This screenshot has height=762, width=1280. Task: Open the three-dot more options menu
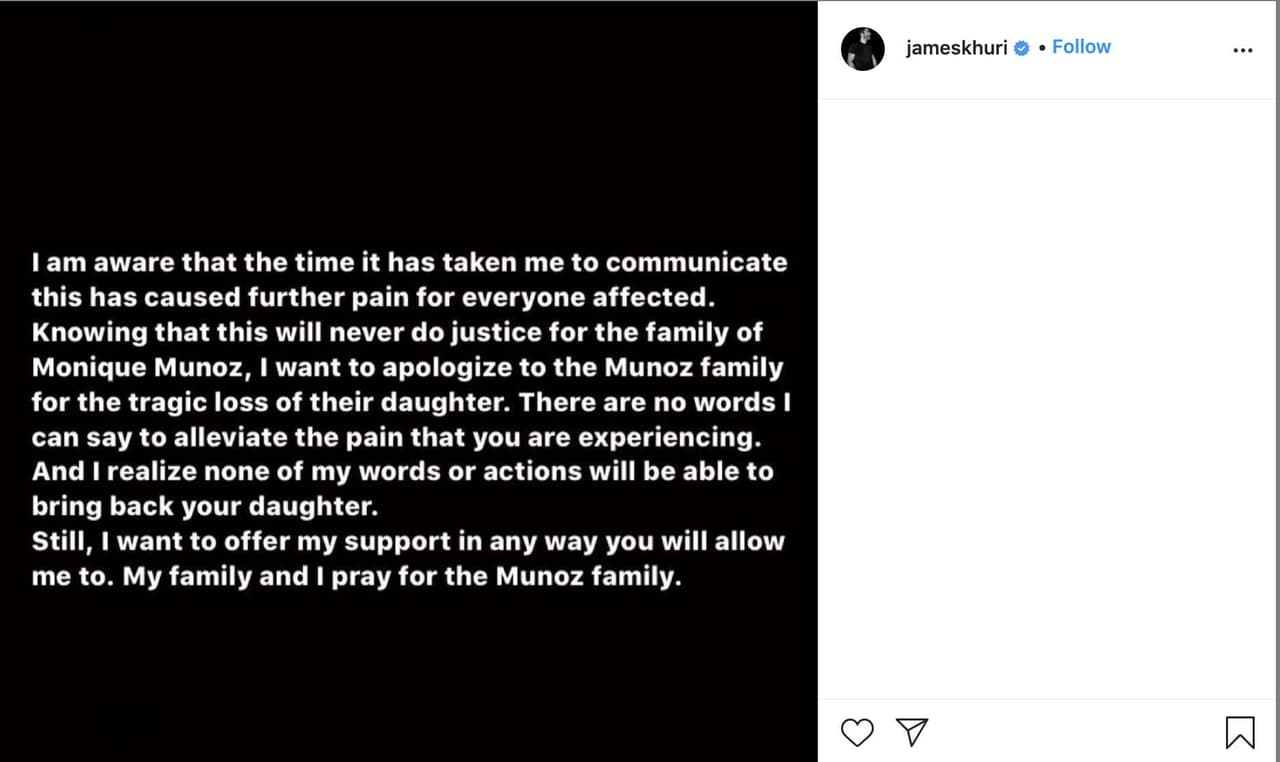[1242, 50]
